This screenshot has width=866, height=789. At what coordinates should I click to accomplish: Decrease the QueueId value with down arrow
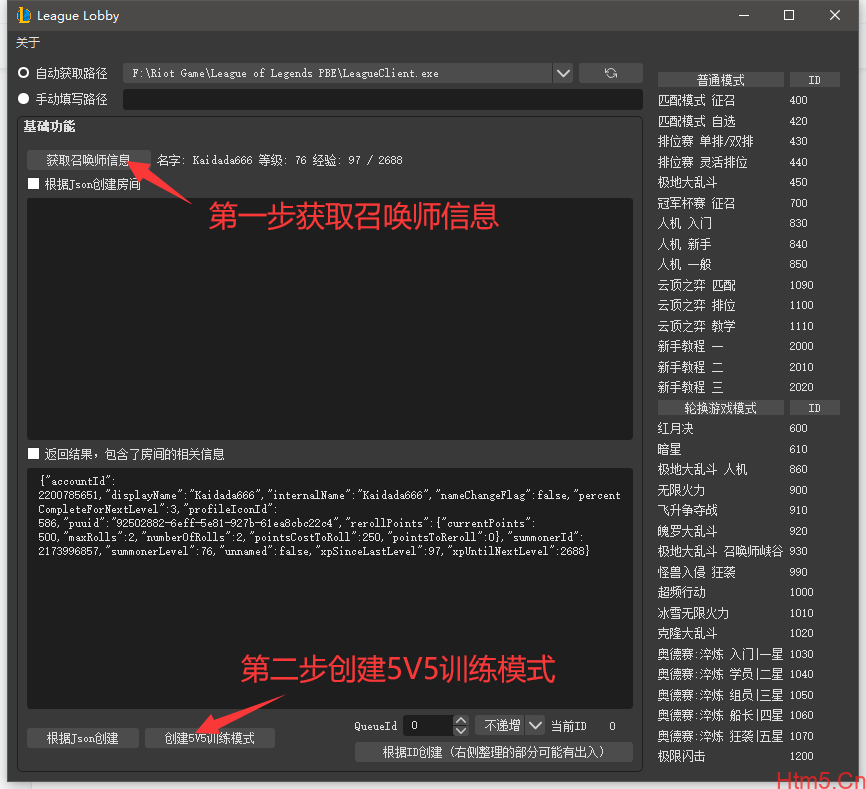[x=461, y=730]
